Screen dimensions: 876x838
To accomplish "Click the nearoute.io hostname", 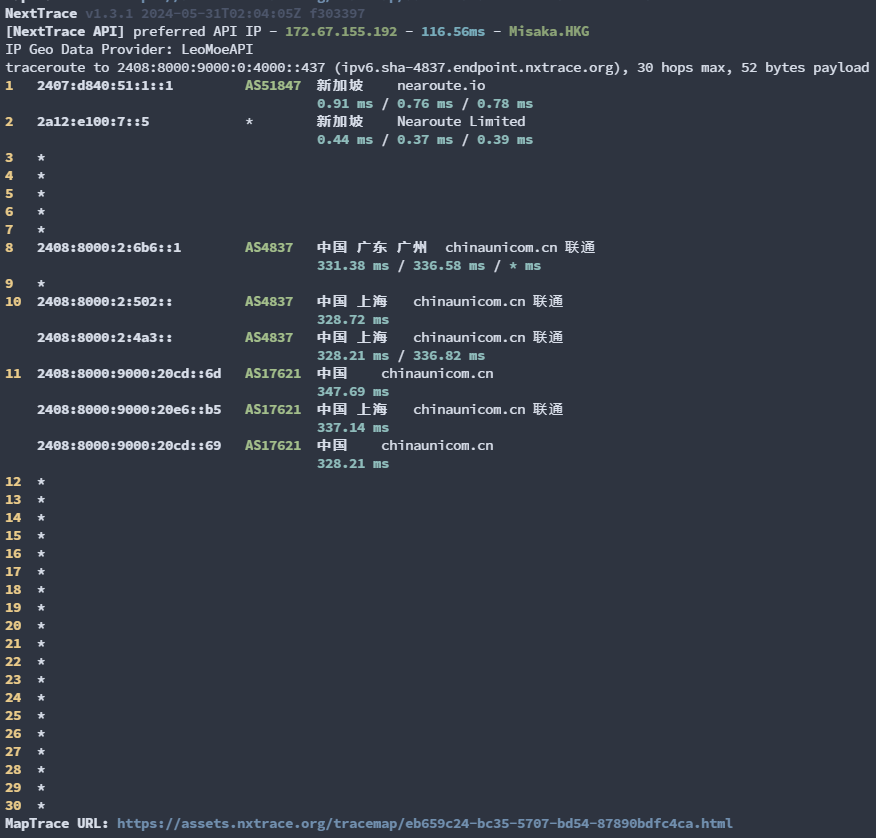I will [x=441, y=85].
